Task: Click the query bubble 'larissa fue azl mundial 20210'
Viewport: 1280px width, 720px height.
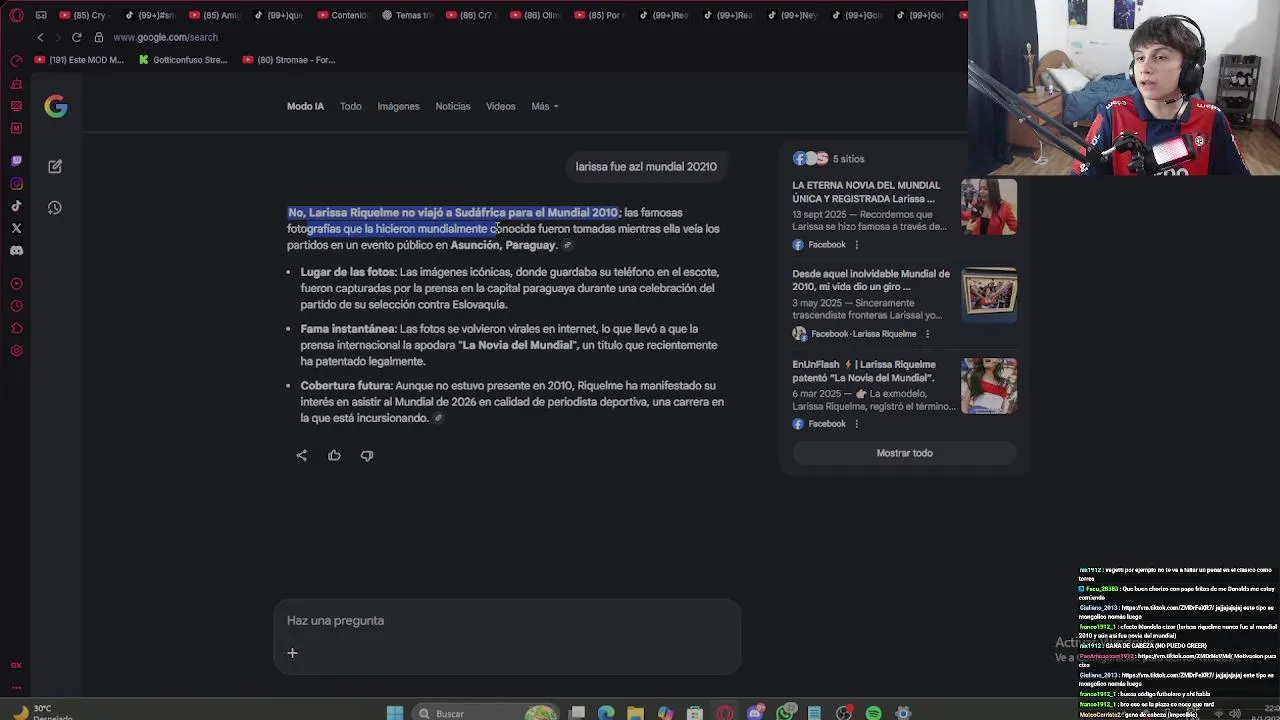Action: [646, 167]
